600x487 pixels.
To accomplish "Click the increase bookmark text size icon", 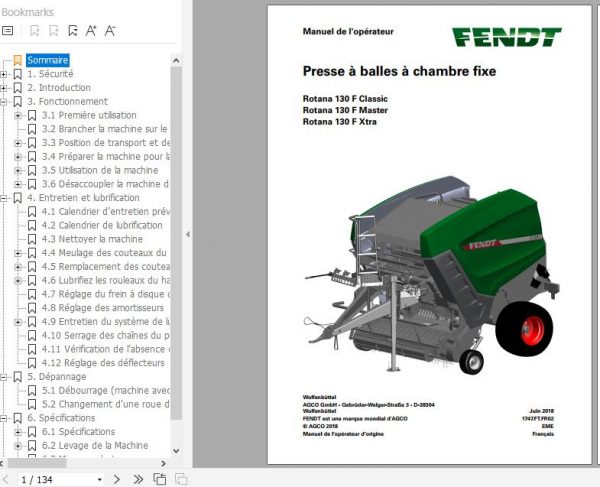I will [x=91, y=31].
